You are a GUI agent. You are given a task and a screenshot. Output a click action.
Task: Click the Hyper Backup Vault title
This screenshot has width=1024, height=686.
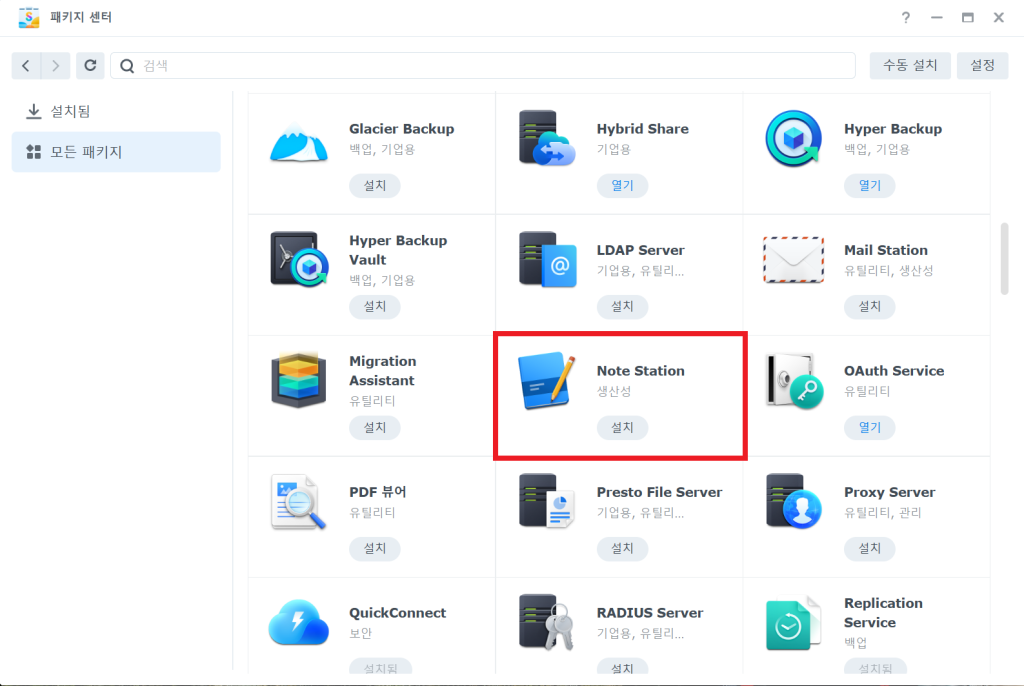[398, 250]
